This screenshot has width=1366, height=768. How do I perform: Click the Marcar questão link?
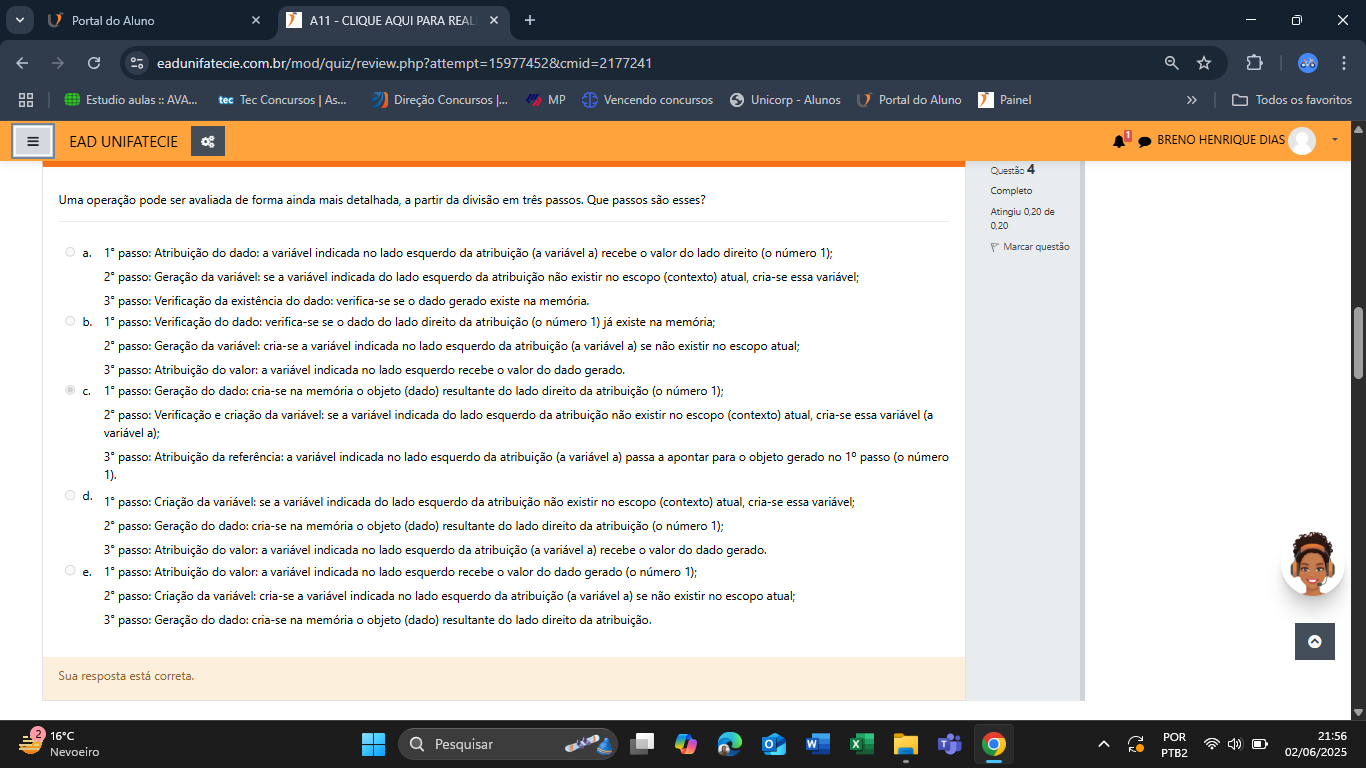[x=1030, y=247]
